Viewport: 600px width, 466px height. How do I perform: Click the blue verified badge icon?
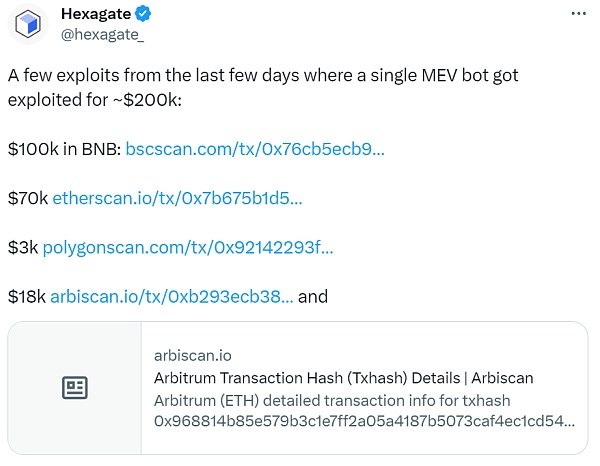coord(143,14)
